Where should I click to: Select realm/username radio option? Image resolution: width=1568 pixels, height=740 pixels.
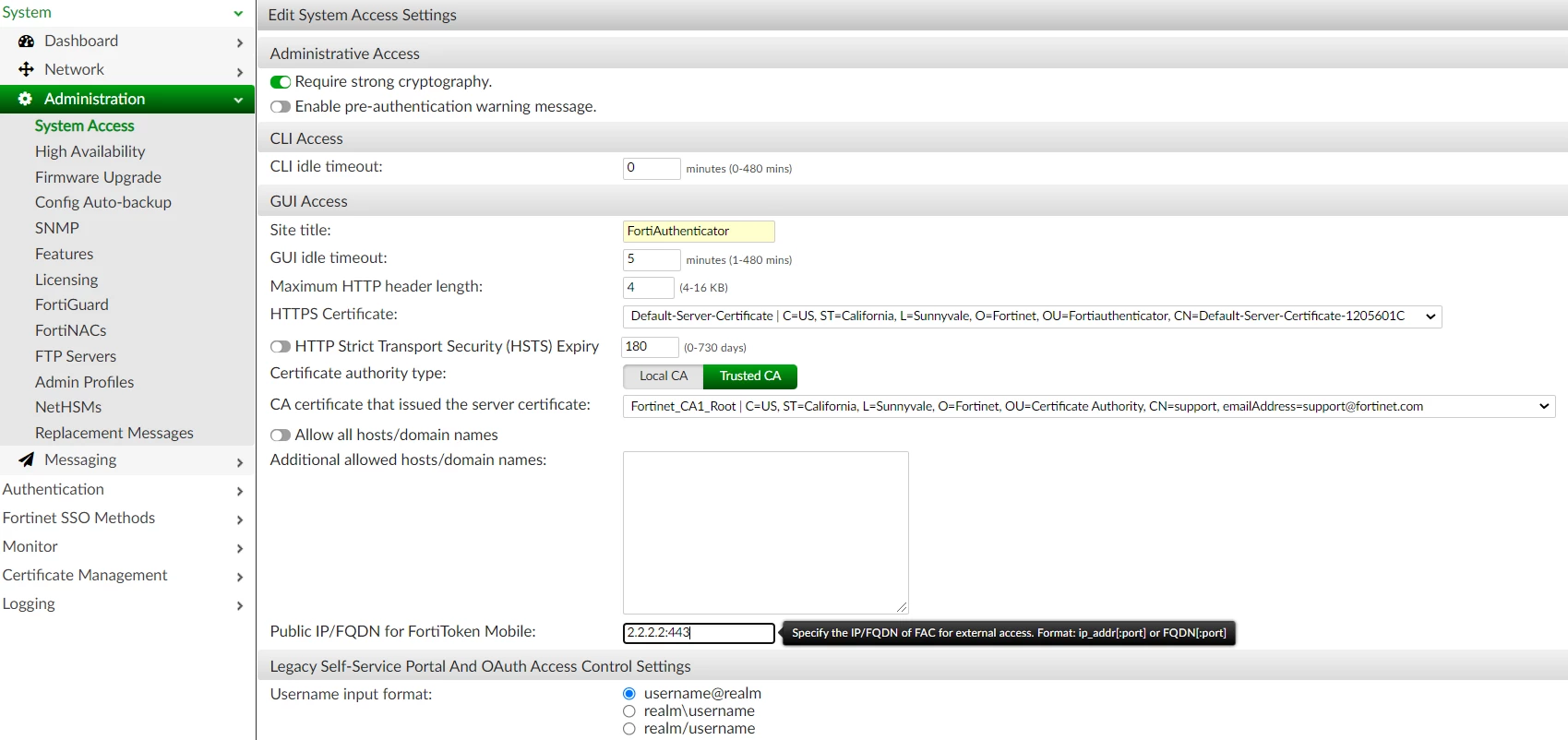(x=629, y=729)
